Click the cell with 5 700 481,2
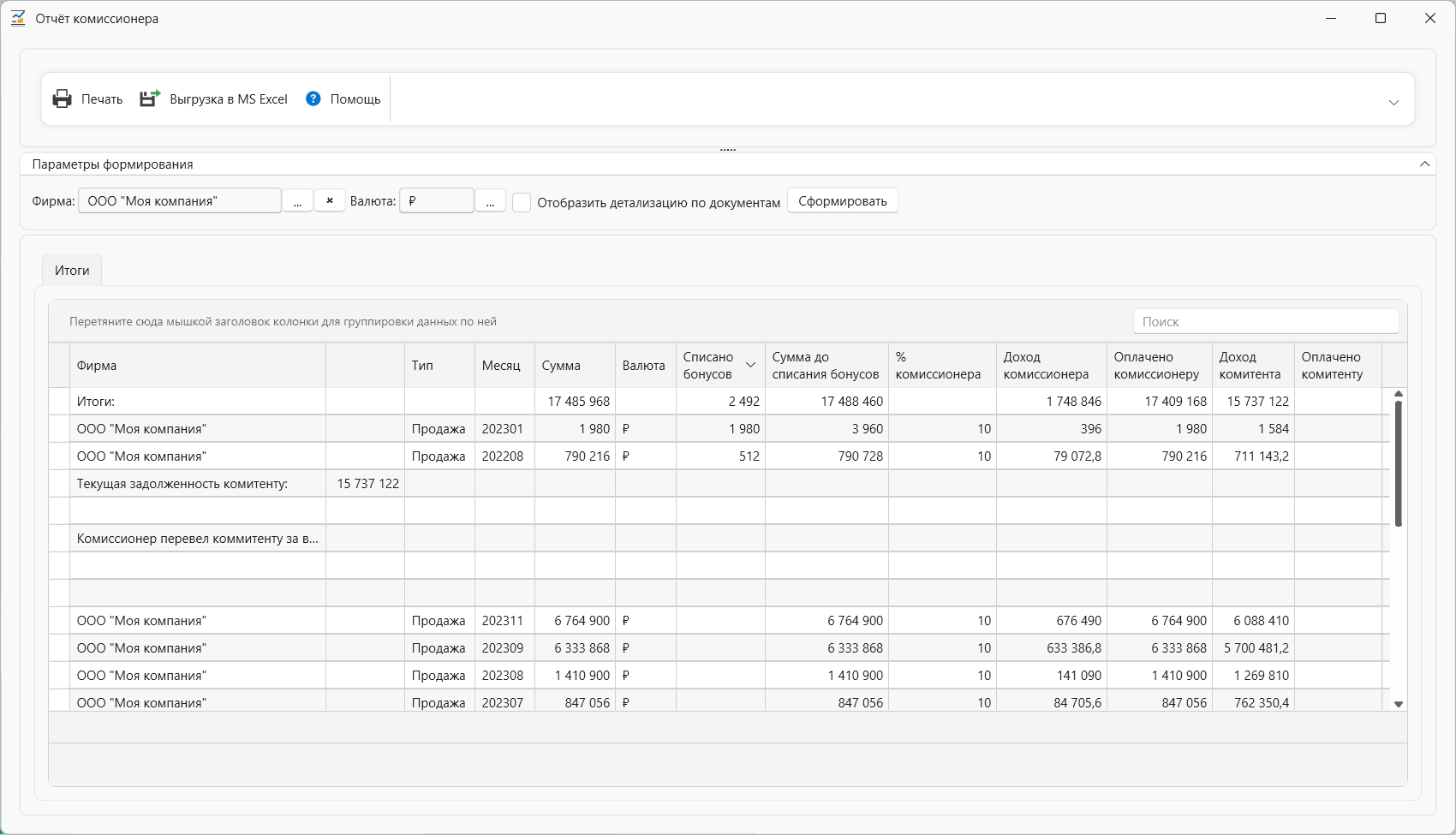Screen dimensions: 1456x835 tap(1253, 648)
